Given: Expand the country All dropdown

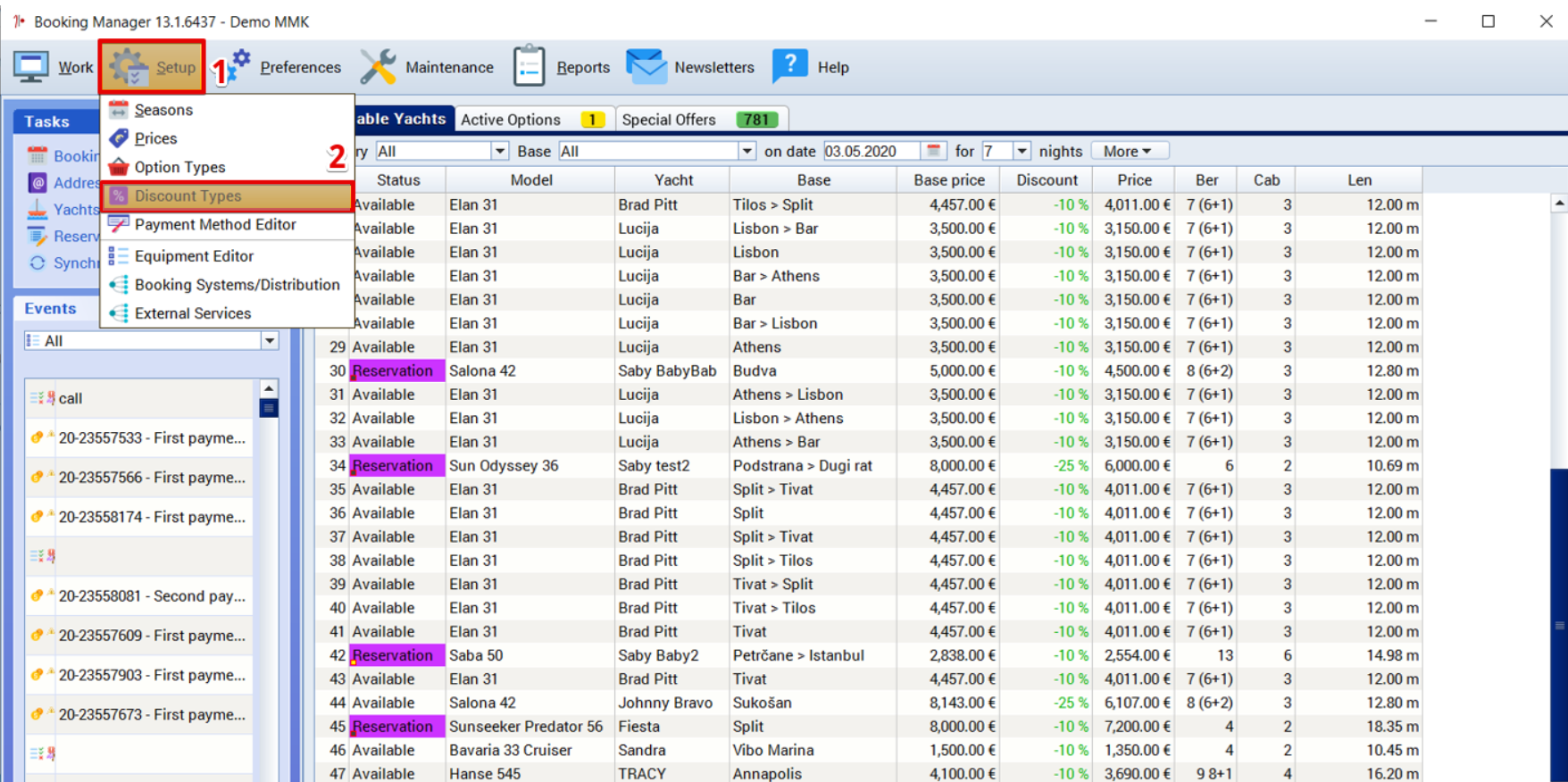Looking at the screenshot, I should (x=500, y=151).
